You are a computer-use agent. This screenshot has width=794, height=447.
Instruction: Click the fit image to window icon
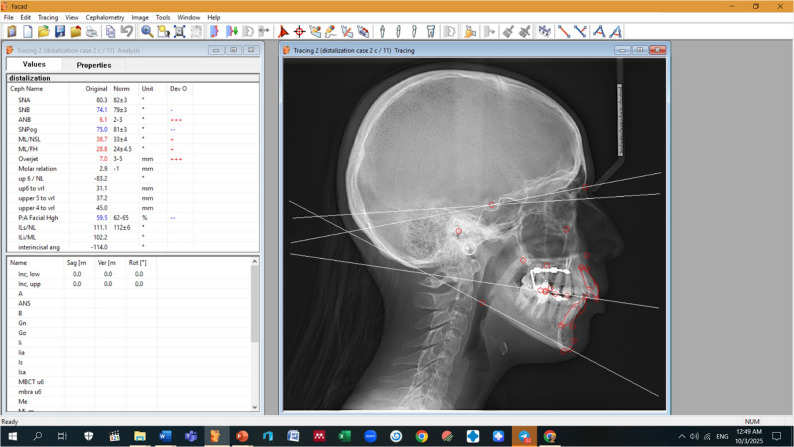(x=179, y=31)
